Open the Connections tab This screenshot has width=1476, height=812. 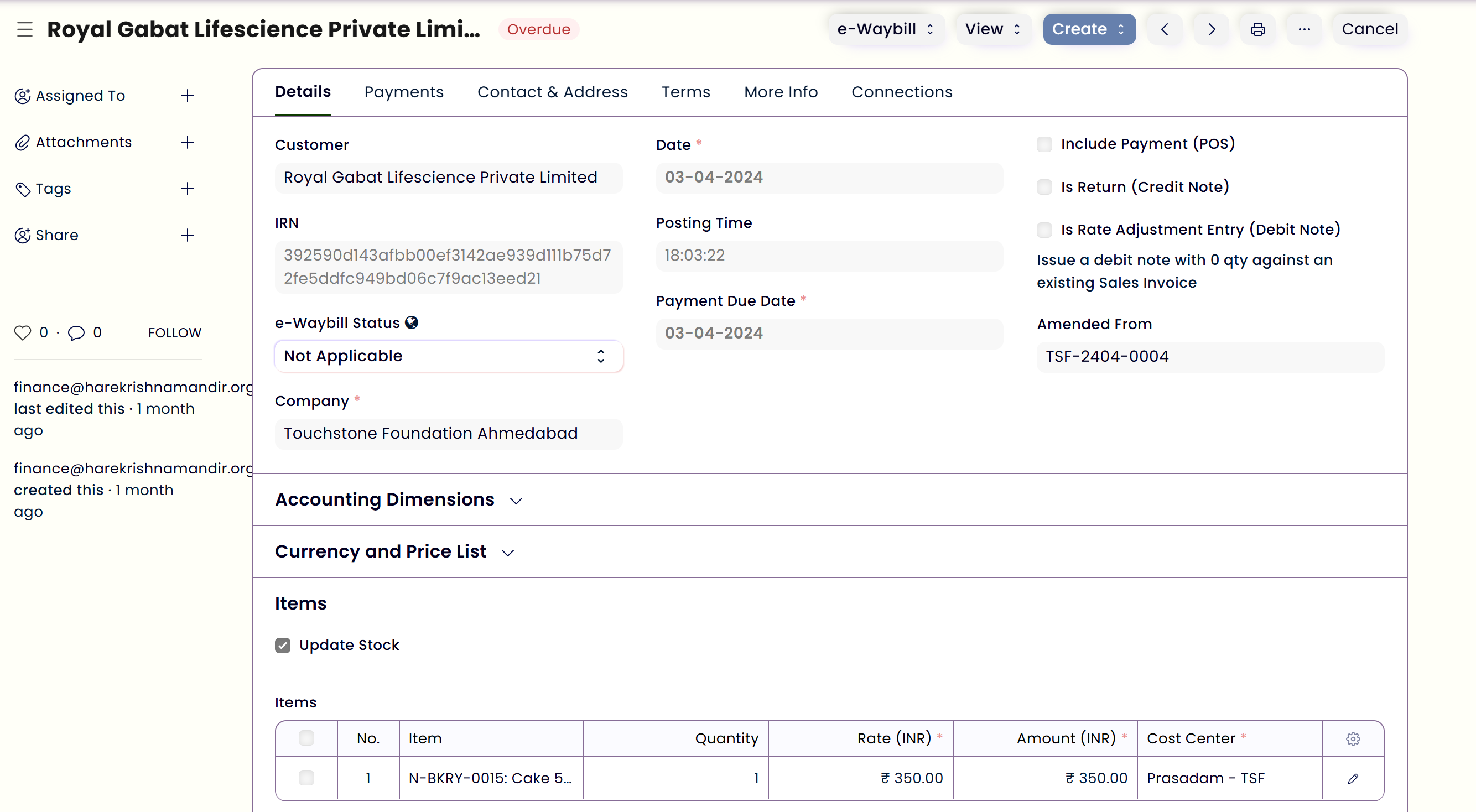coord(902,92)
